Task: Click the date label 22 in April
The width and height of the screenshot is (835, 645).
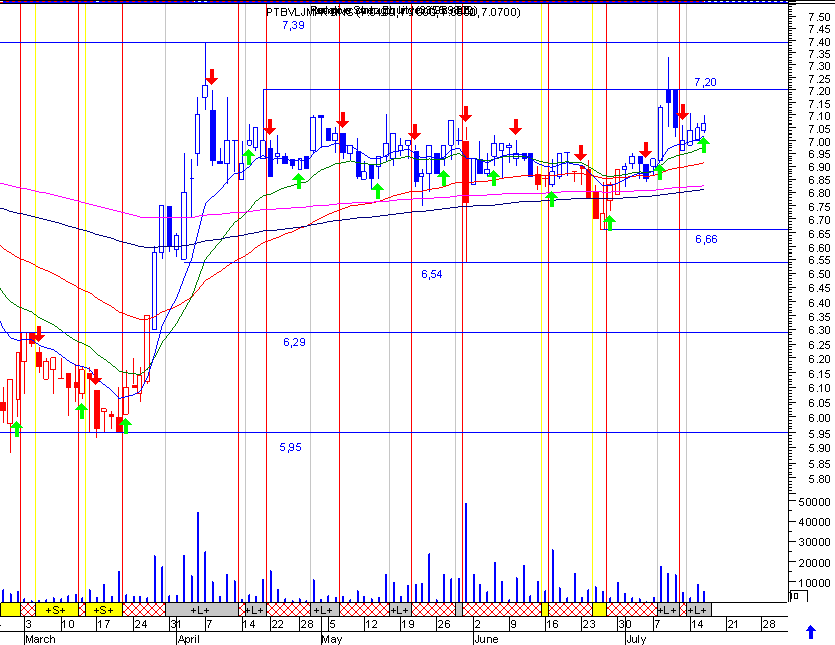Action: [x=277, y=624]
